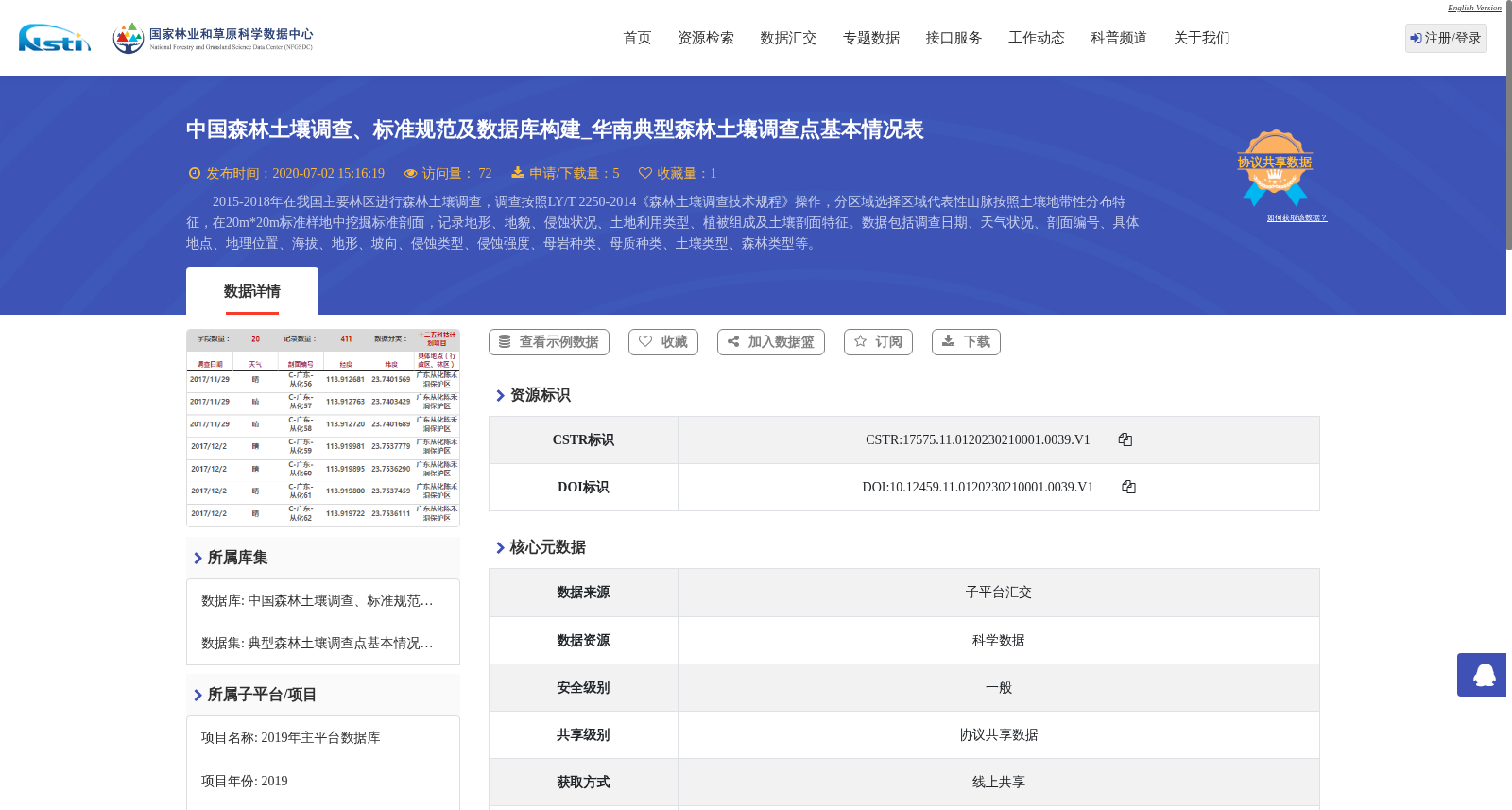This screenshot has height=810, width=1512.
Task: Open the 数据汇交 menu item
Action: tap(788, 38)
